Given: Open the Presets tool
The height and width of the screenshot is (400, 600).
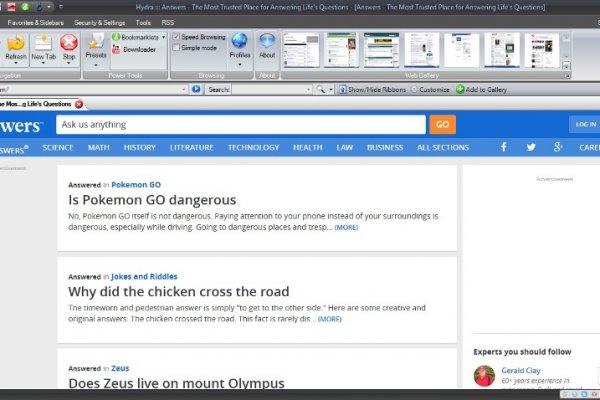Looking at the screenshot, I should [x=96, y=46].
